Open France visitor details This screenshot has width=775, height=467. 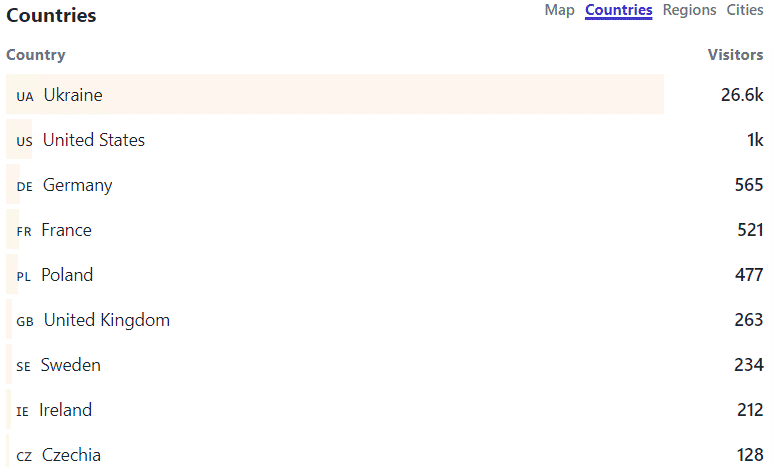coord(385,229)
